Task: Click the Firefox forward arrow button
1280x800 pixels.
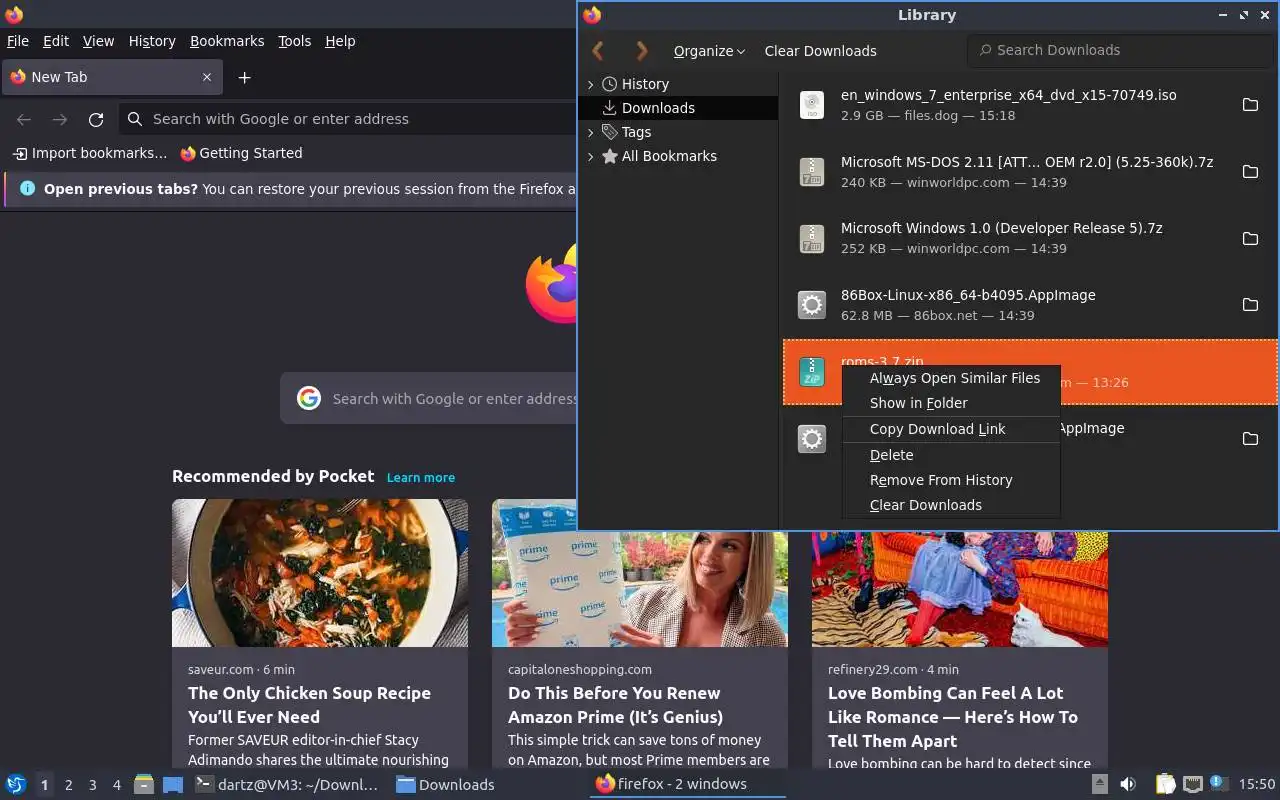Action: pyautogui.click(x=60, y=119)
